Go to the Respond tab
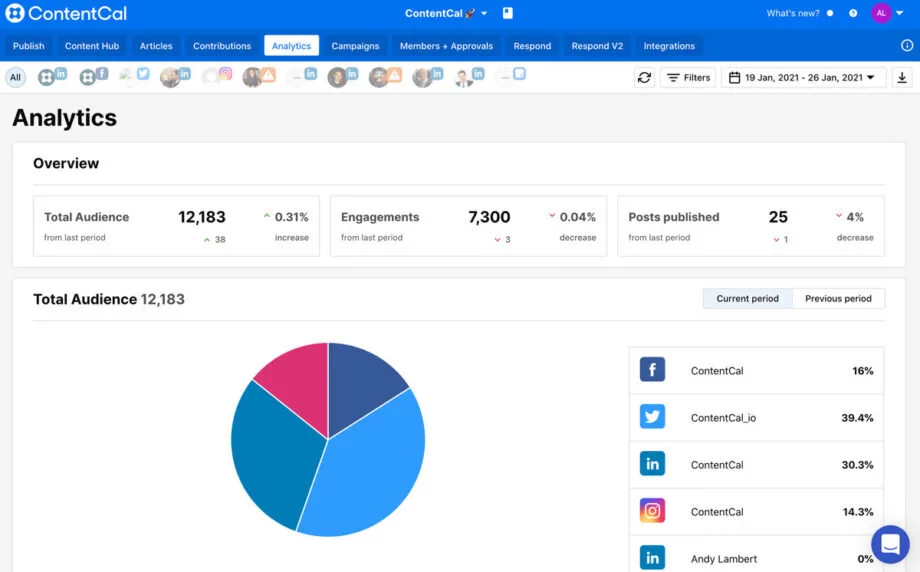 coord(532,46)
